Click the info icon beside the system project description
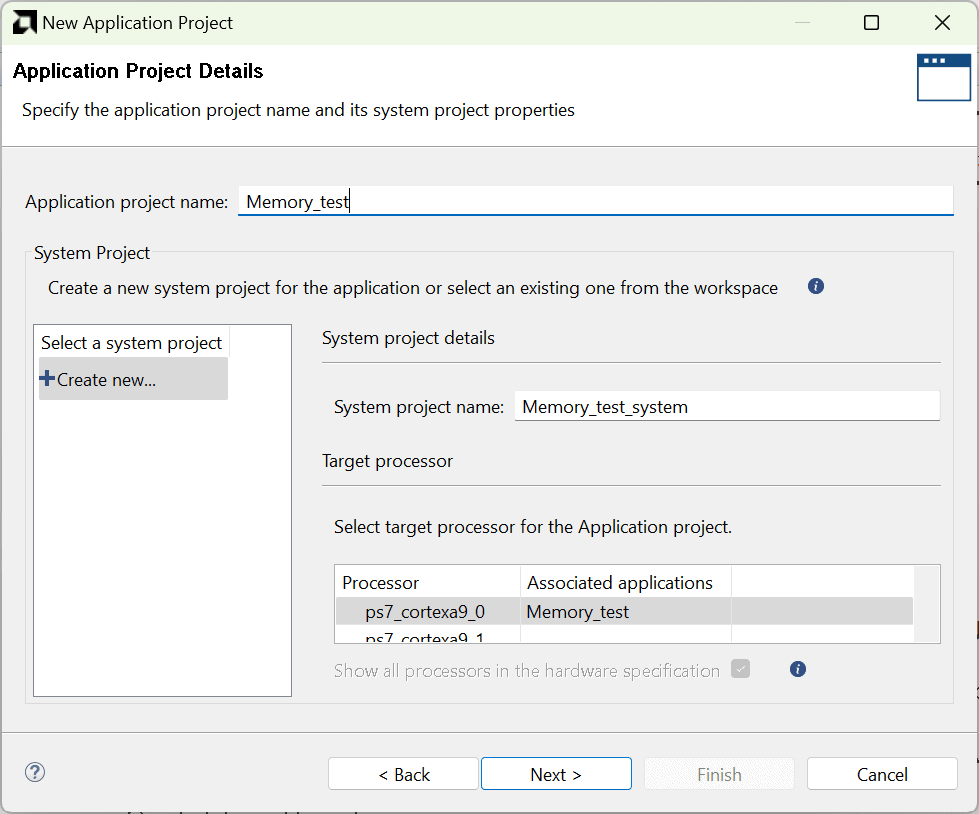Image resolution: width=979 pixels, height=814 pixels. 815,287
